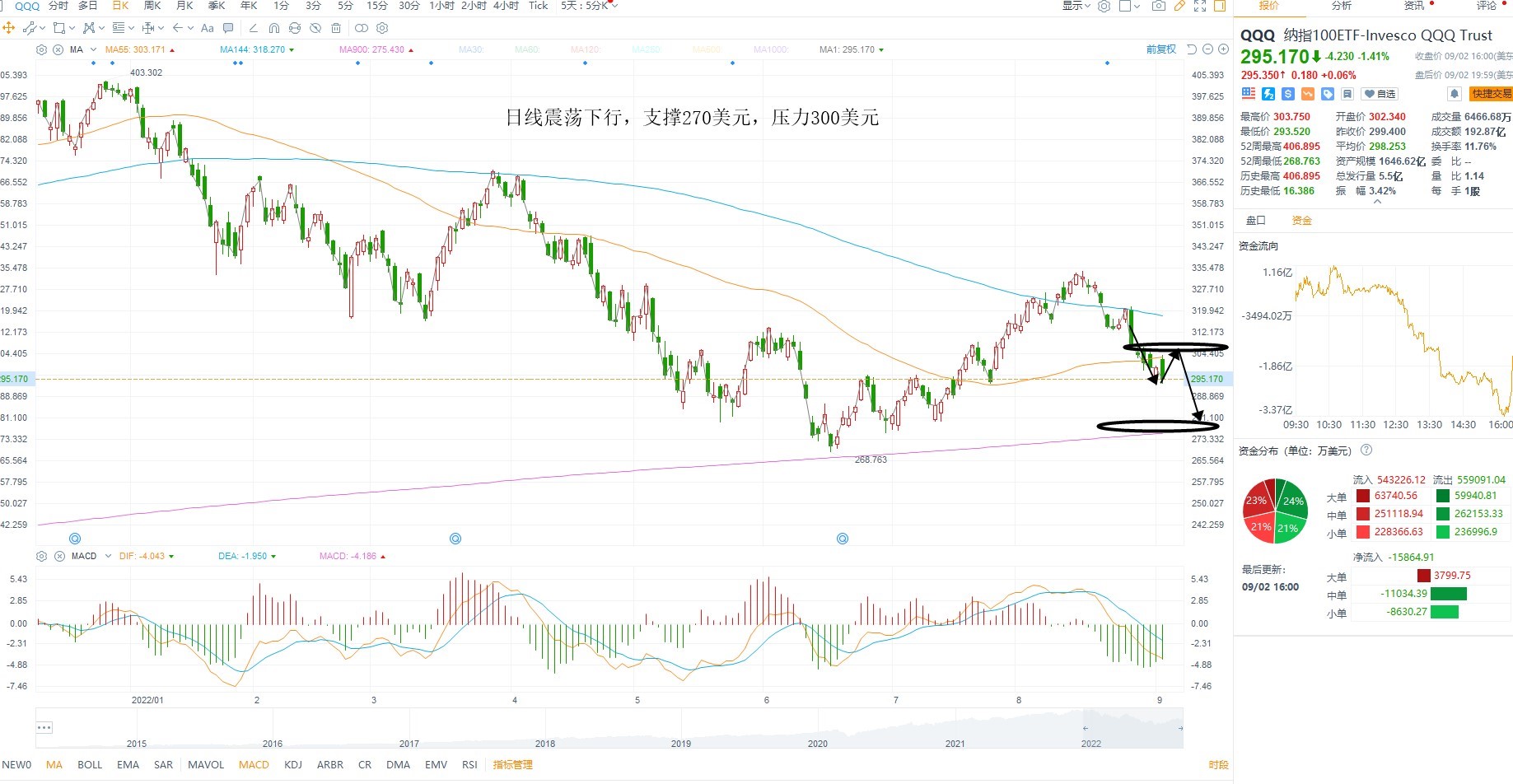
Task: Select the rectangle shape drawing tool
Action: coord(59,28)
